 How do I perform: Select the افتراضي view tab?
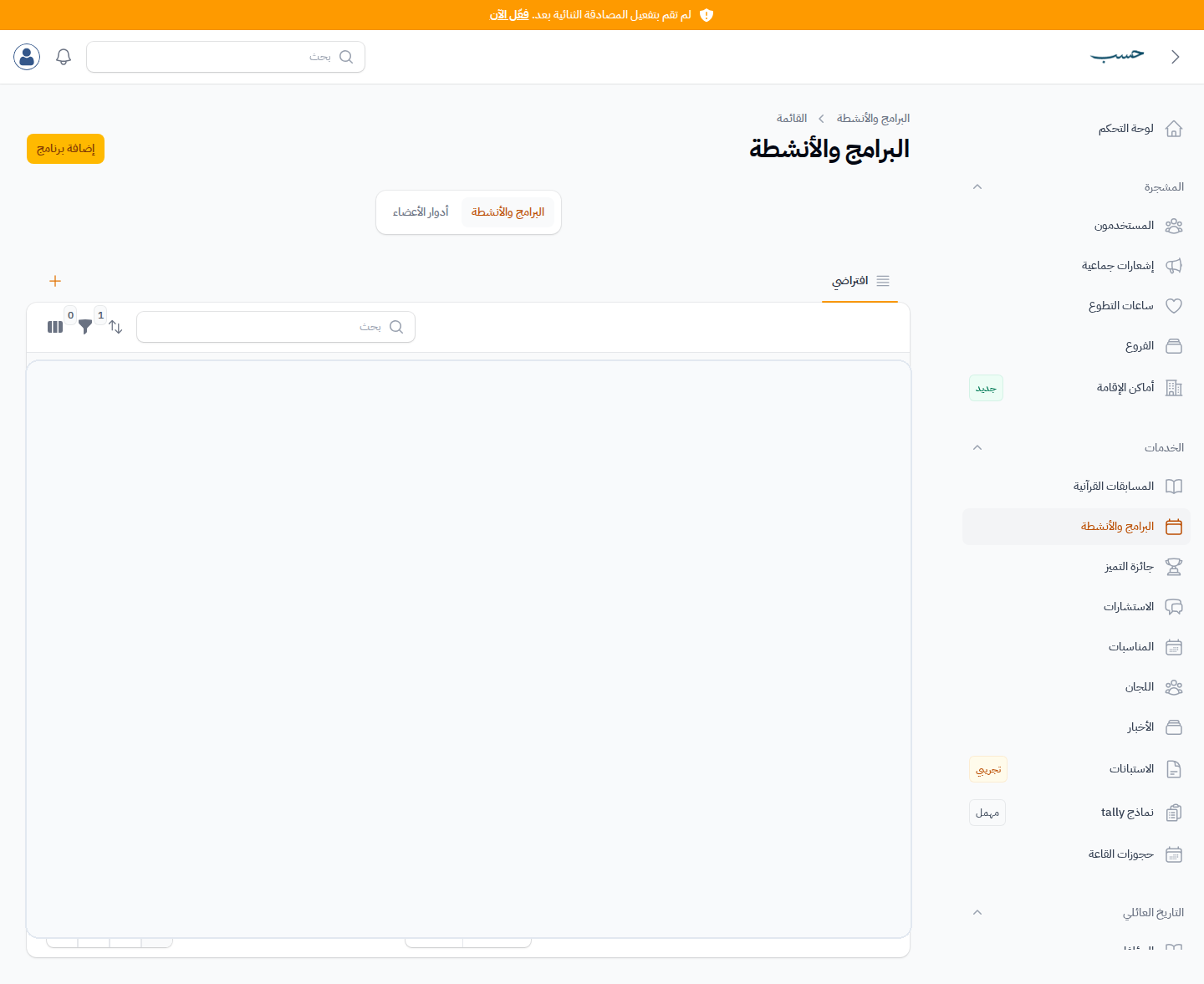tap(860, 281)
